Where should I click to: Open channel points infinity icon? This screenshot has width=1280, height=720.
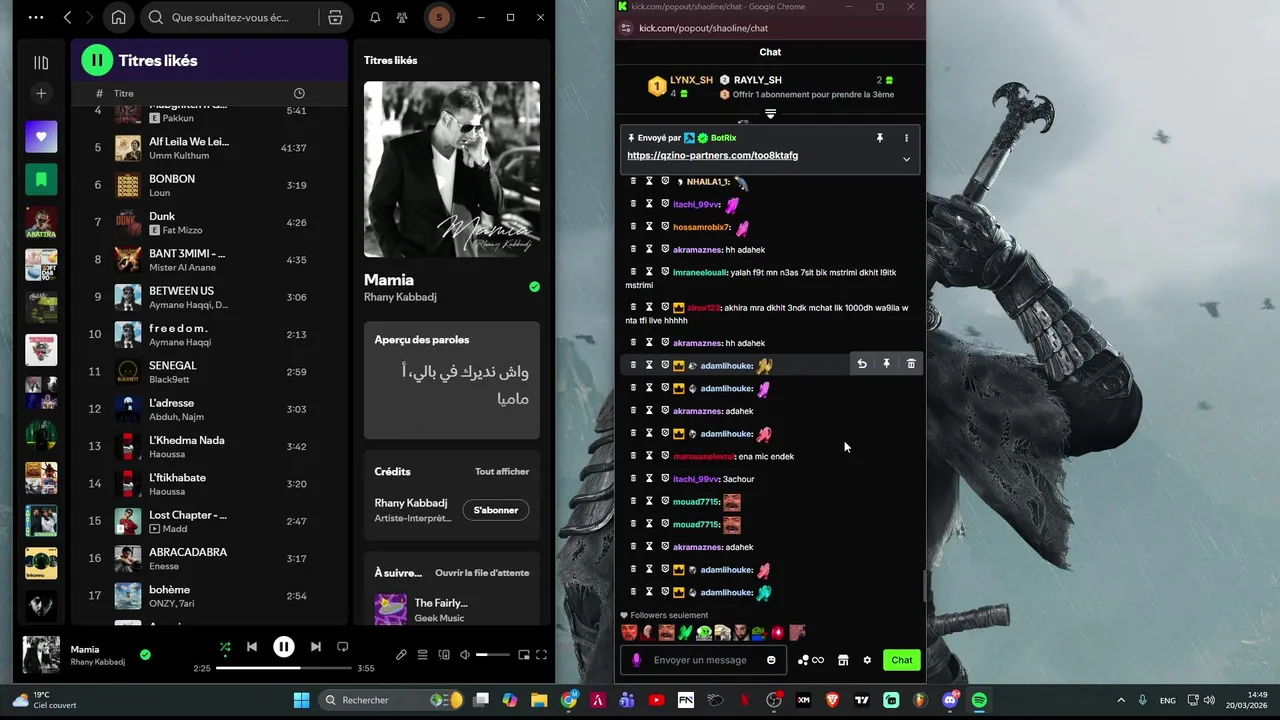811,660
